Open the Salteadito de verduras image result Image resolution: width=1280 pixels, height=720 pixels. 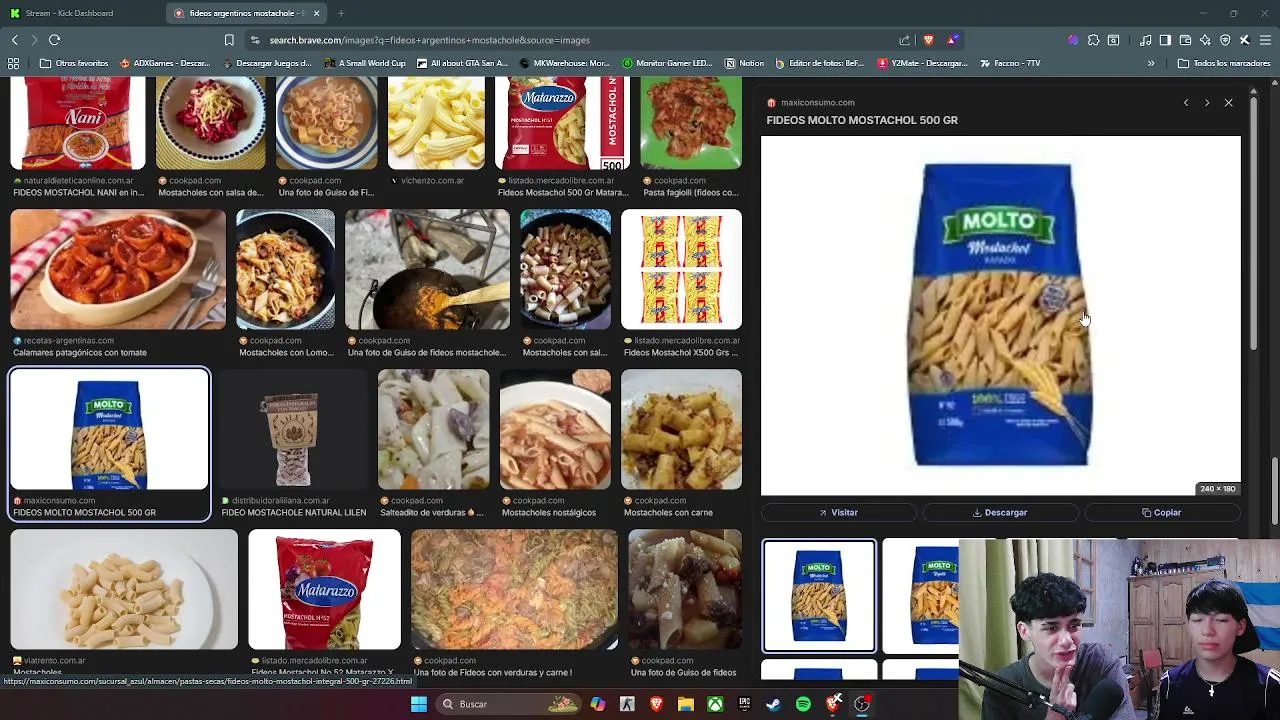pyautogui.click(x=433, y=430)
